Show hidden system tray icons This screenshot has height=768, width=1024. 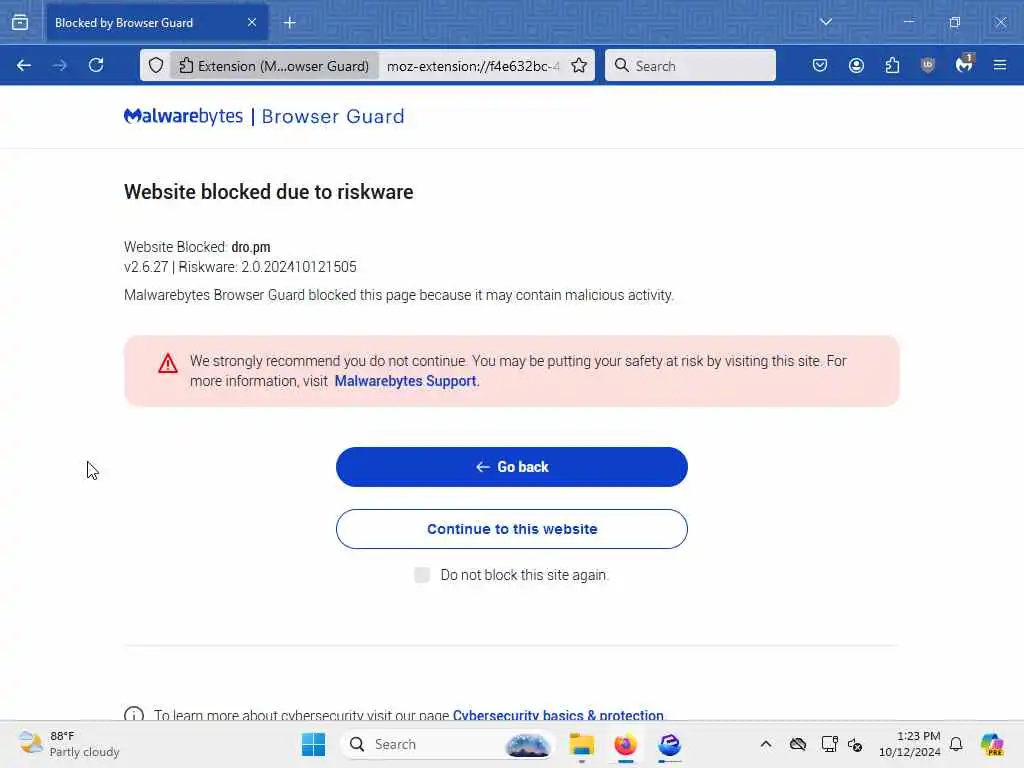(766, 744)
